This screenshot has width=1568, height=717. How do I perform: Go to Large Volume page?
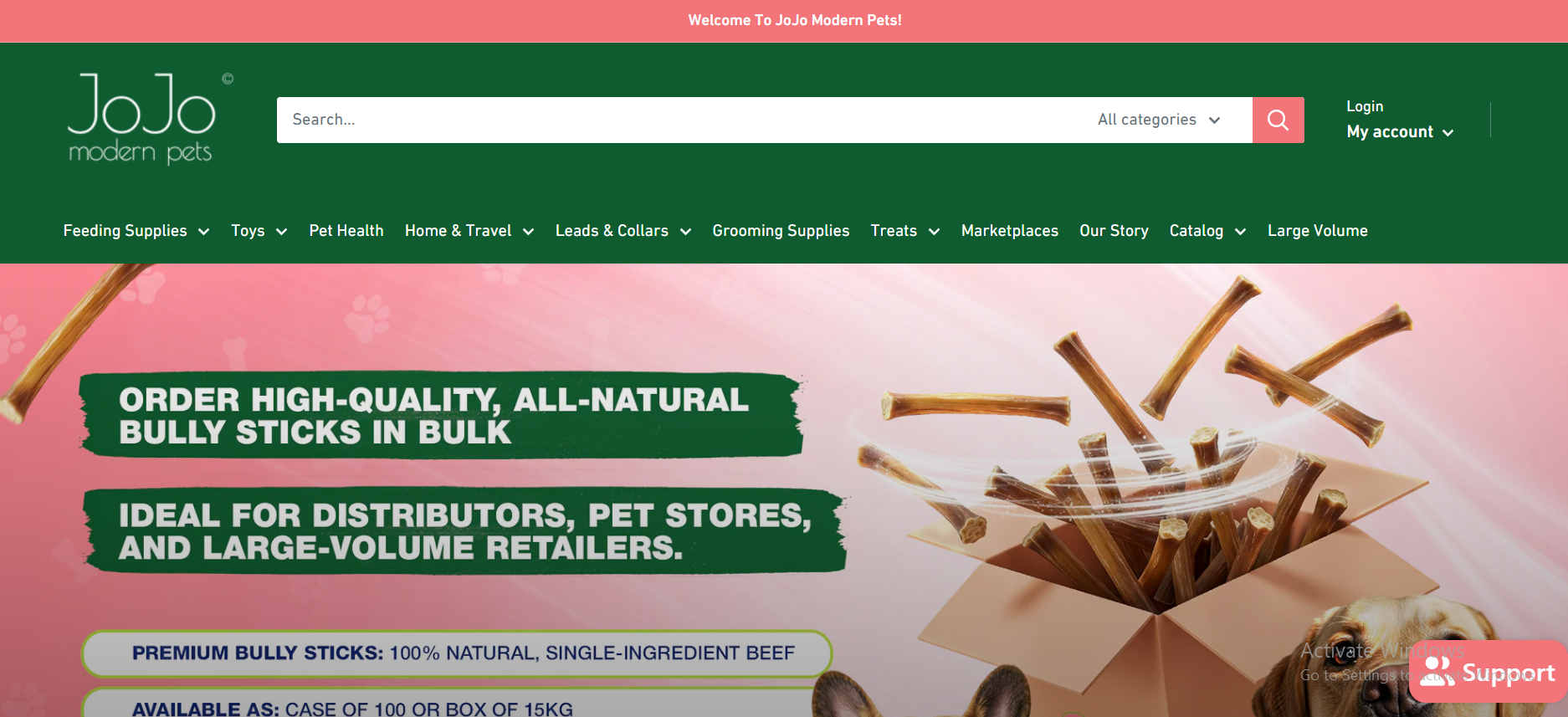coord(1318,231)
